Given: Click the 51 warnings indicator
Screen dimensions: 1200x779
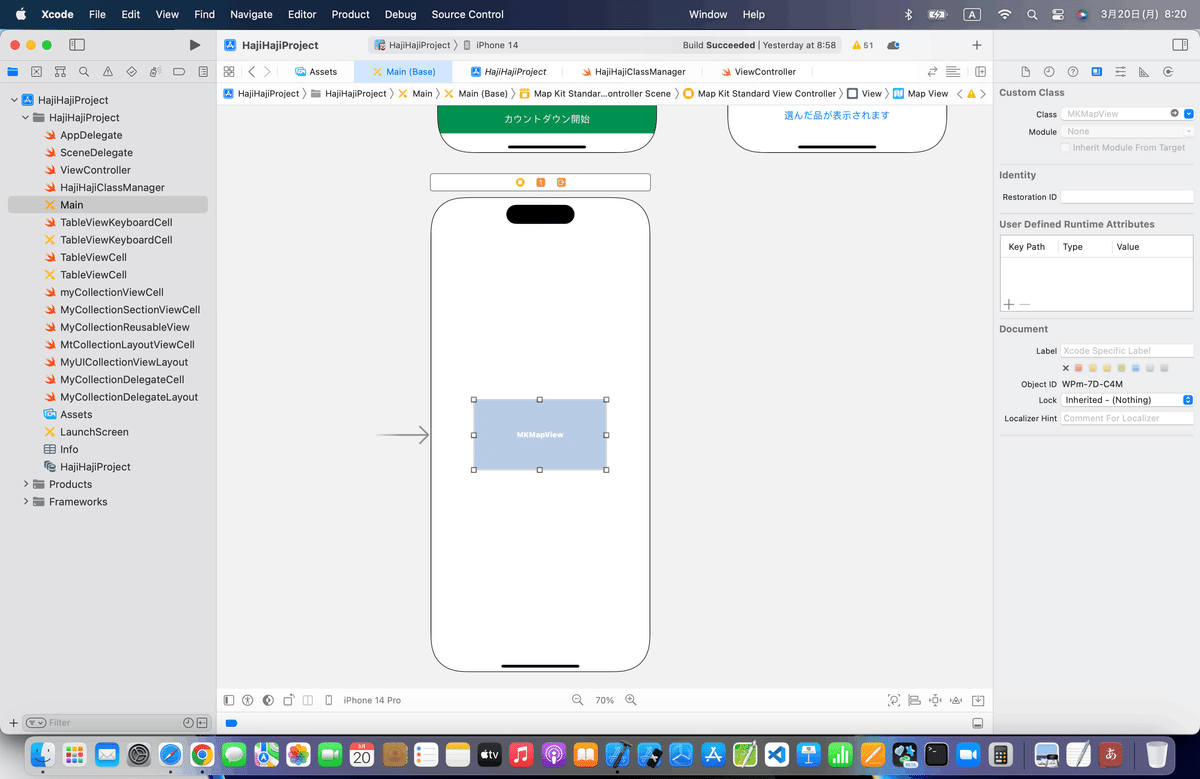Looking at the screenshot, I should 862,45.
